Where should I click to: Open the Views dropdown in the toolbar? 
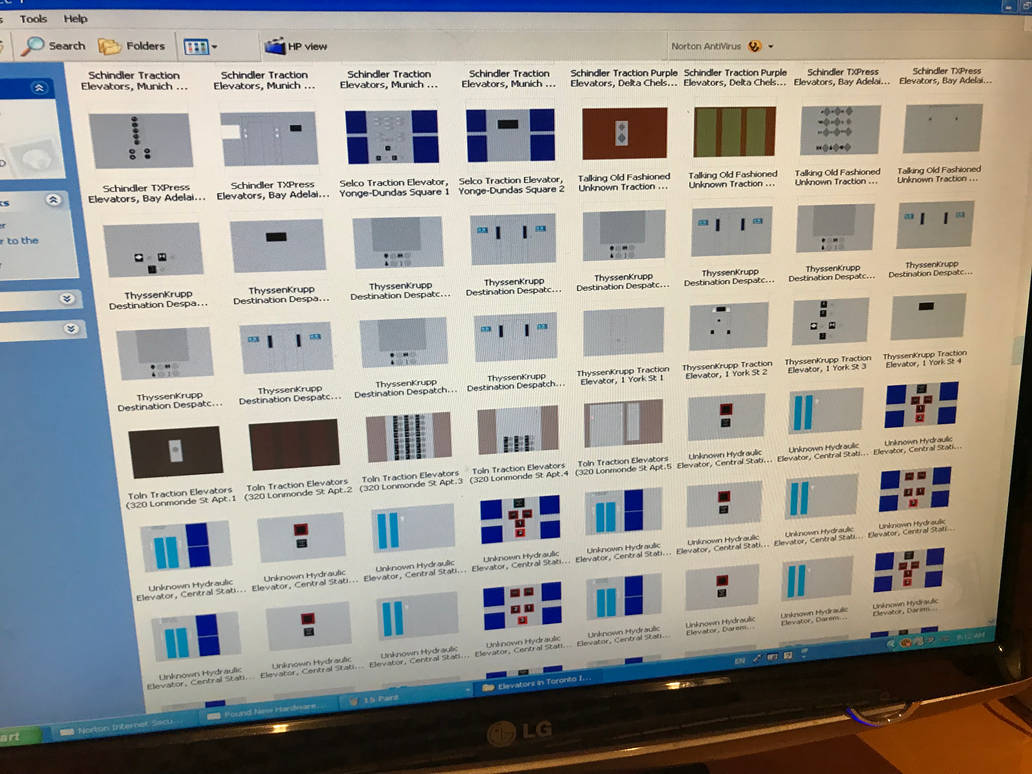pyautogui.click(x=201, y=47)
